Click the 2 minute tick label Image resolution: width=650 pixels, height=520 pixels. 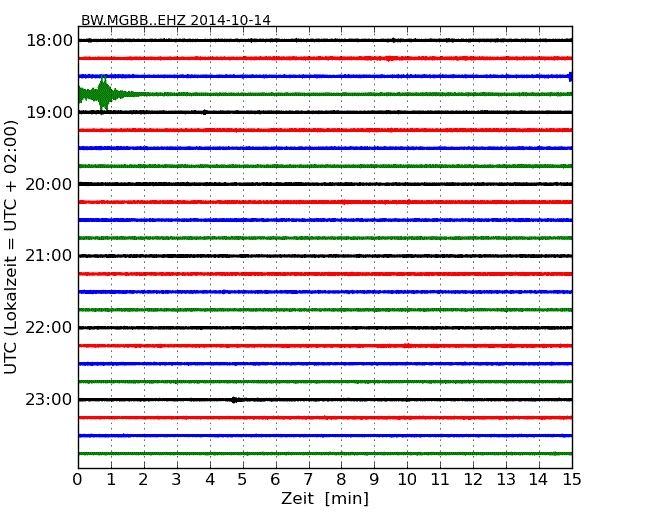pos(143,480)
